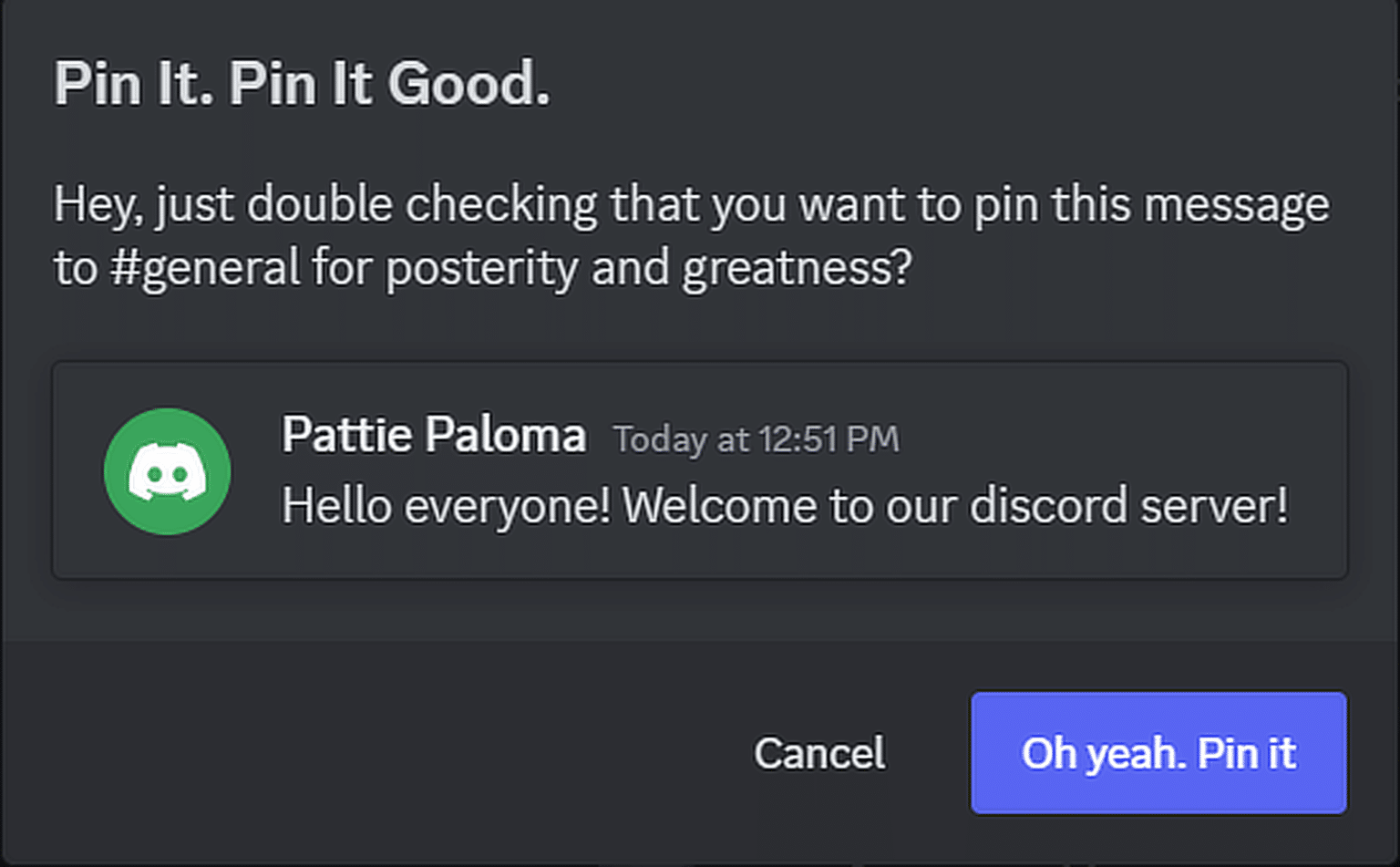The height and width of the screenshot is (867, 1400).
Task: Cancel the pin confirmation
Action: pyautogui.click(x=818, y=752)
